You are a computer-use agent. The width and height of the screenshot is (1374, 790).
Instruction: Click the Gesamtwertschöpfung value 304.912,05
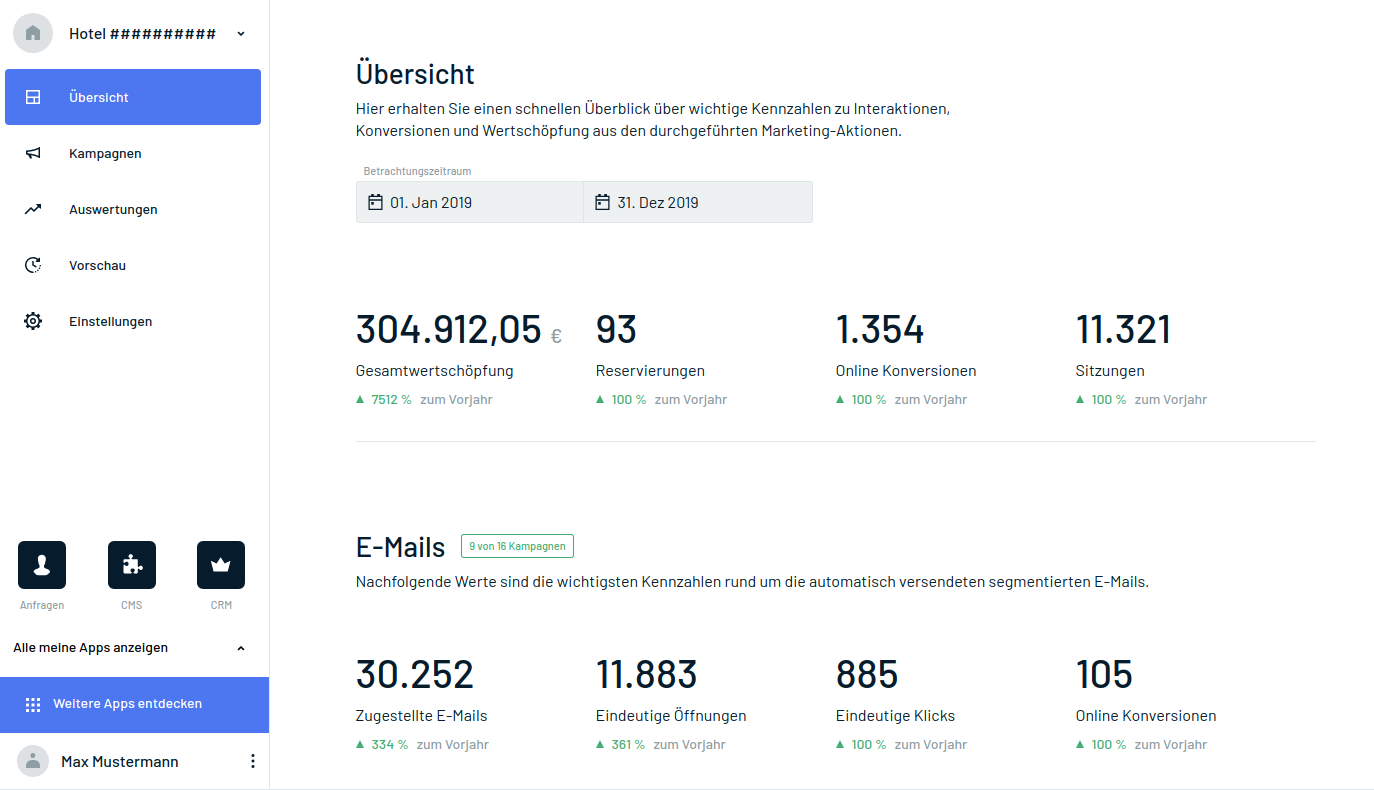pyautogui.click(x=448, y=330)
